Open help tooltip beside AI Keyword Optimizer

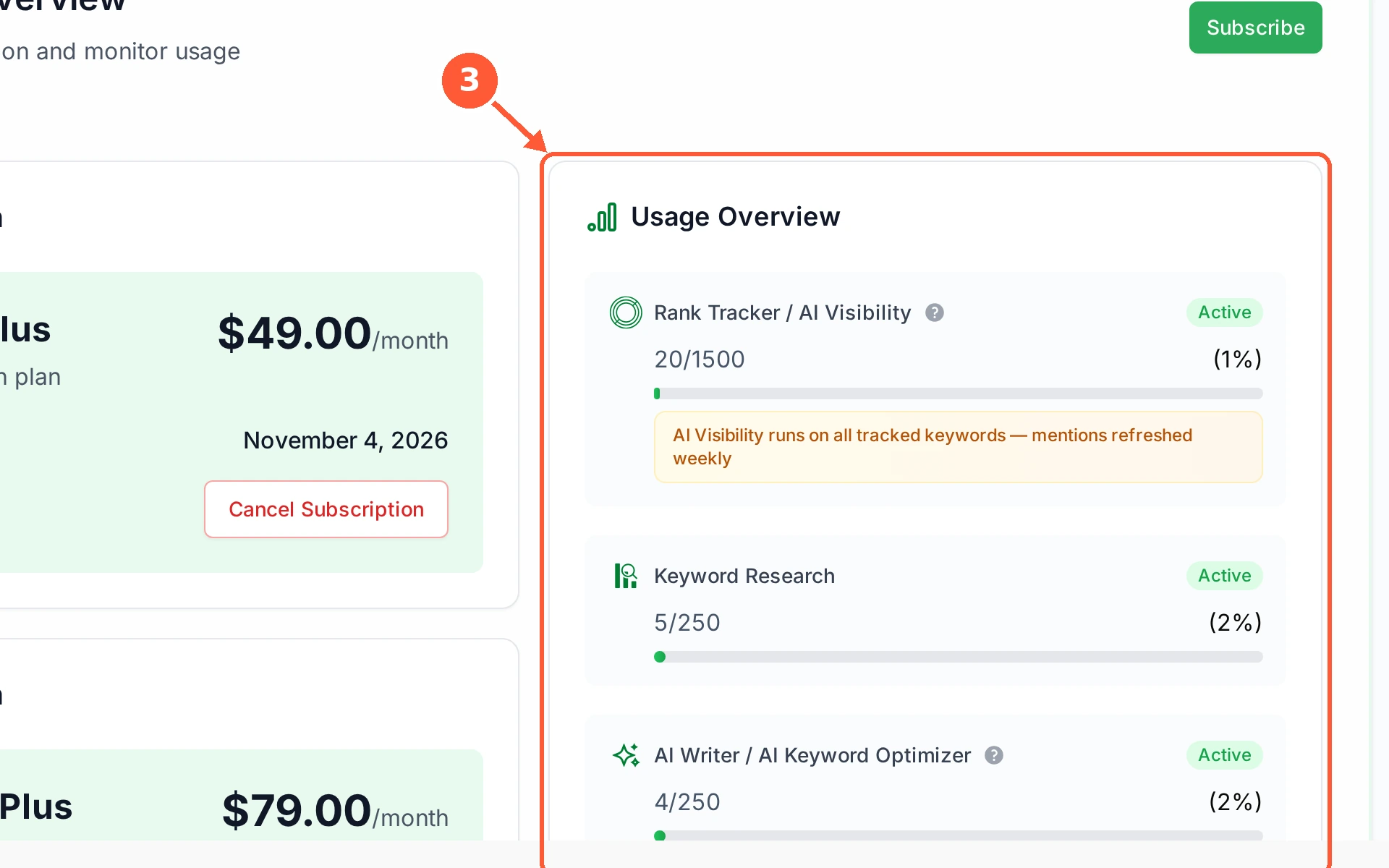(x=994, y=755)
